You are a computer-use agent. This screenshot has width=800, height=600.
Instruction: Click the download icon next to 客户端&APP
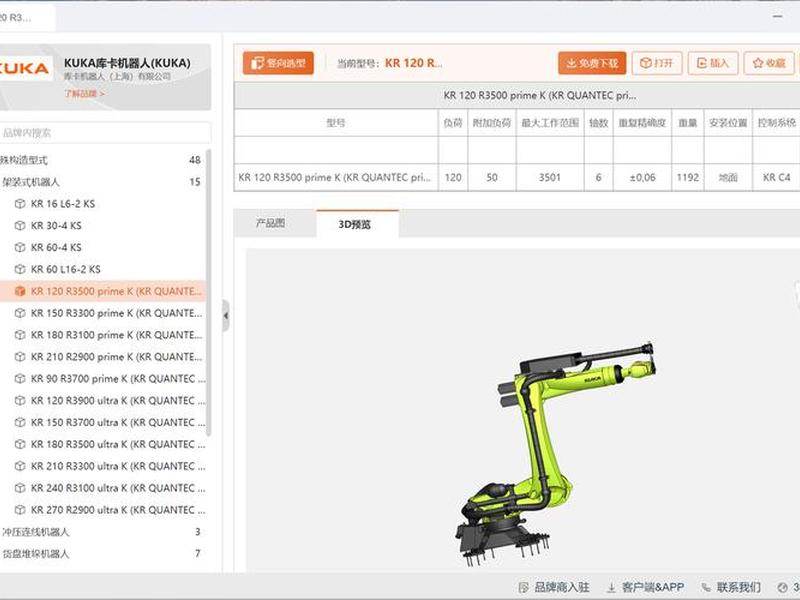pos(611,588)
